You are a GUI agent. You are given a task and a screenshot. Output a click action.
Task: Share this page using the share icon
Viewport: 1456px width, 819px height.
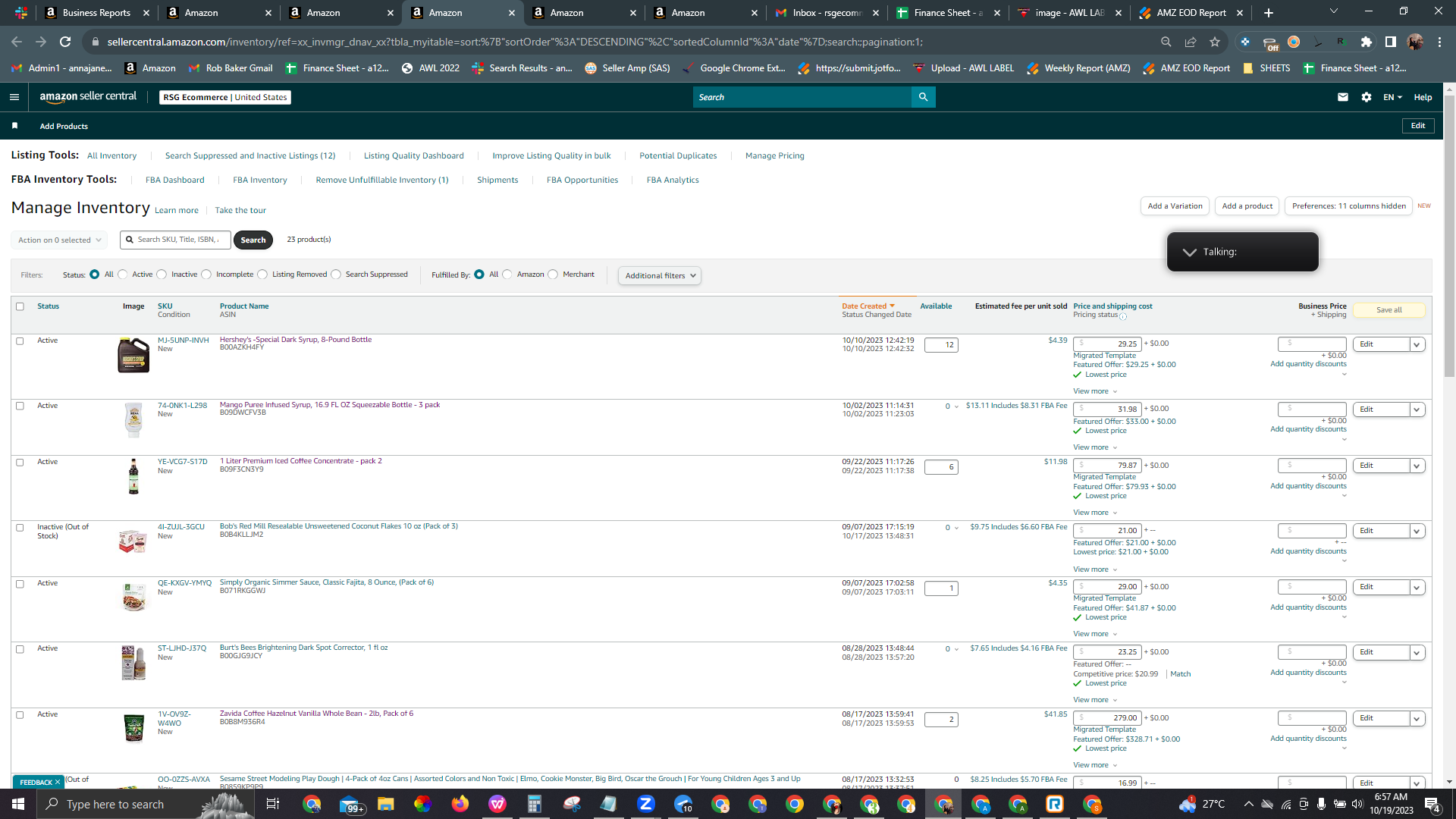pyautogui.click(x=1191, y=42)
